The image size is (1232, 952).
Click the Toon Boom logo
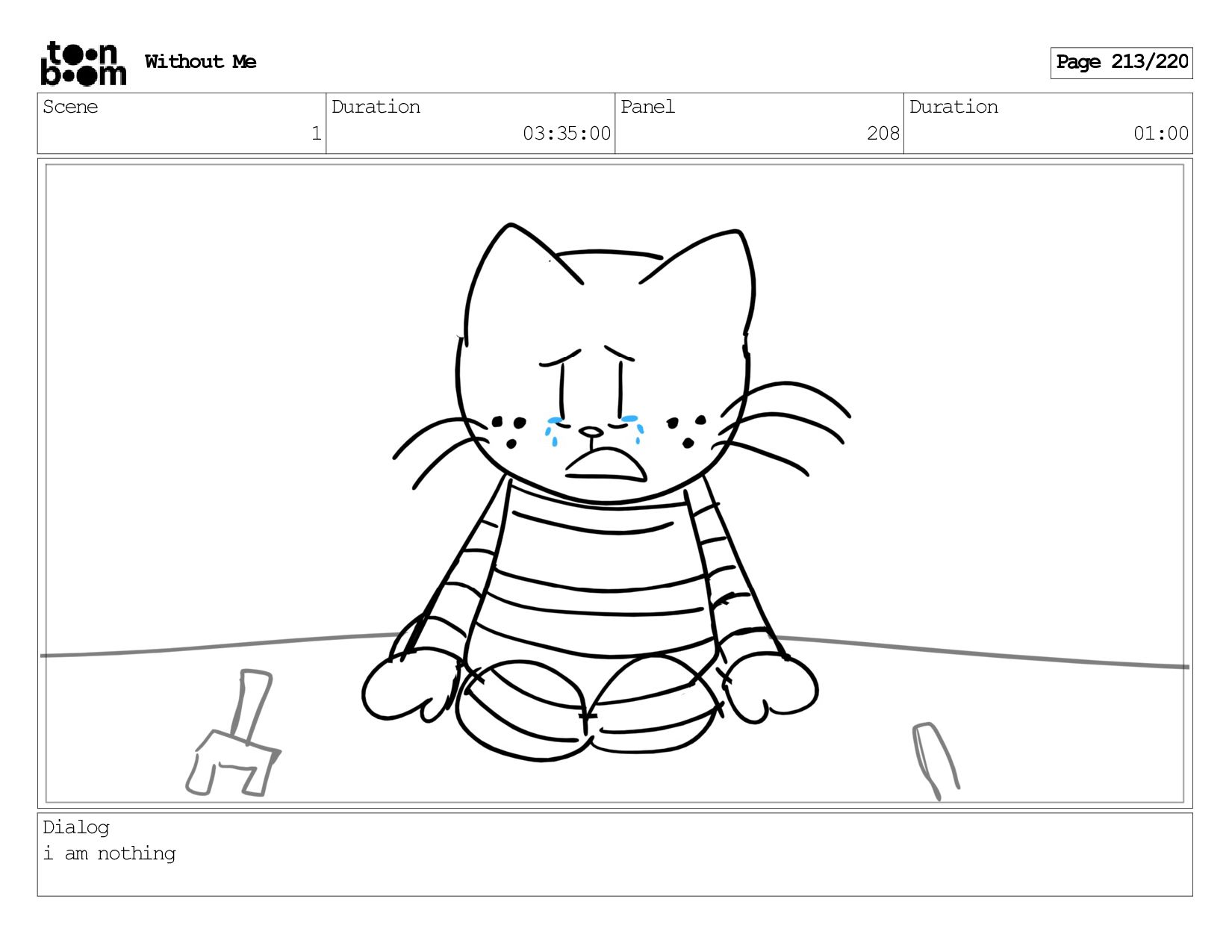click(x=83, y=63)
